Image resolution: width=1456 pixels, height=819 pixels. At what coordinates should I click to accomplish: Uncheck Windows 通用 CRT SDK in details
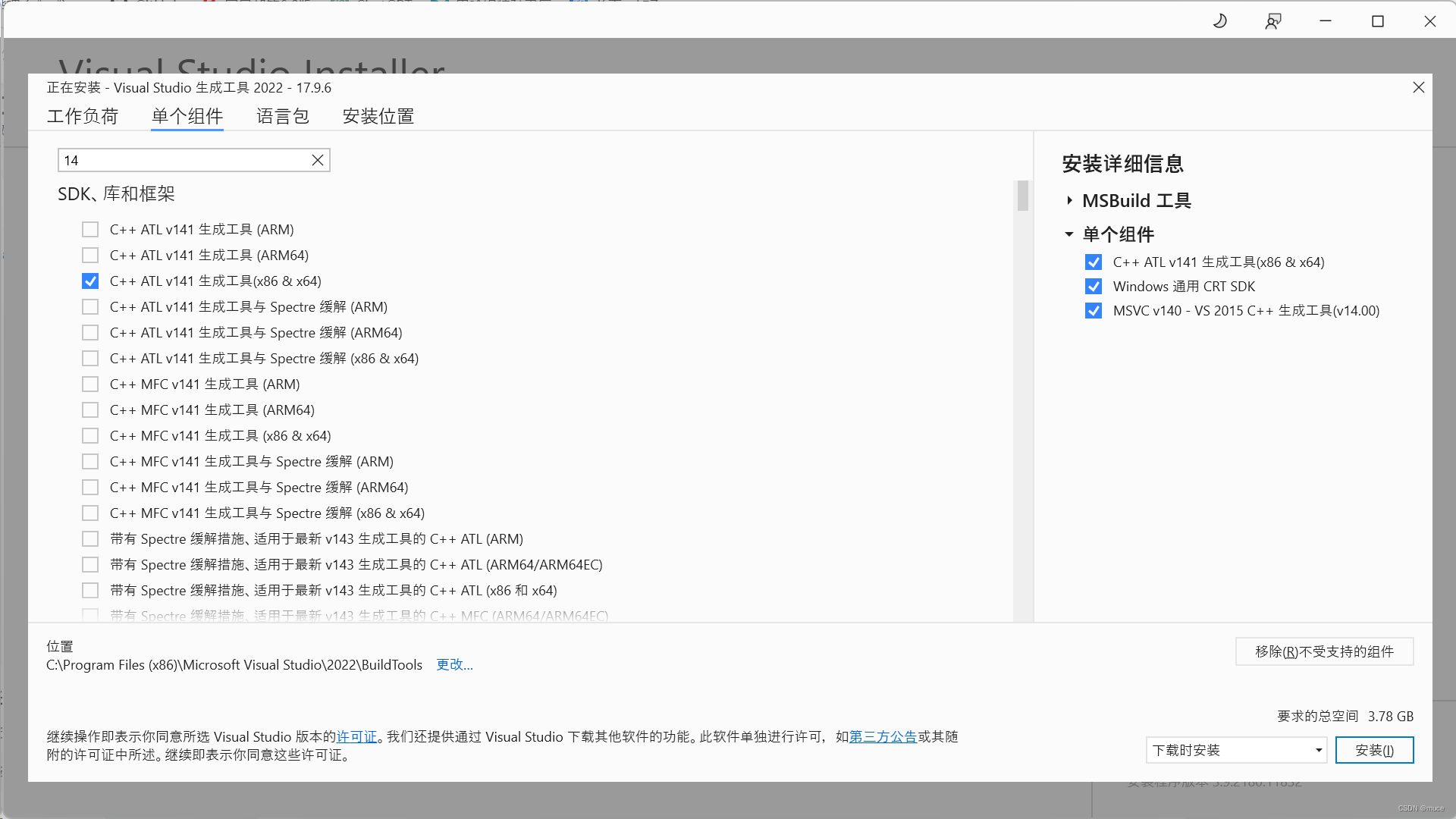pos(1093,287)
